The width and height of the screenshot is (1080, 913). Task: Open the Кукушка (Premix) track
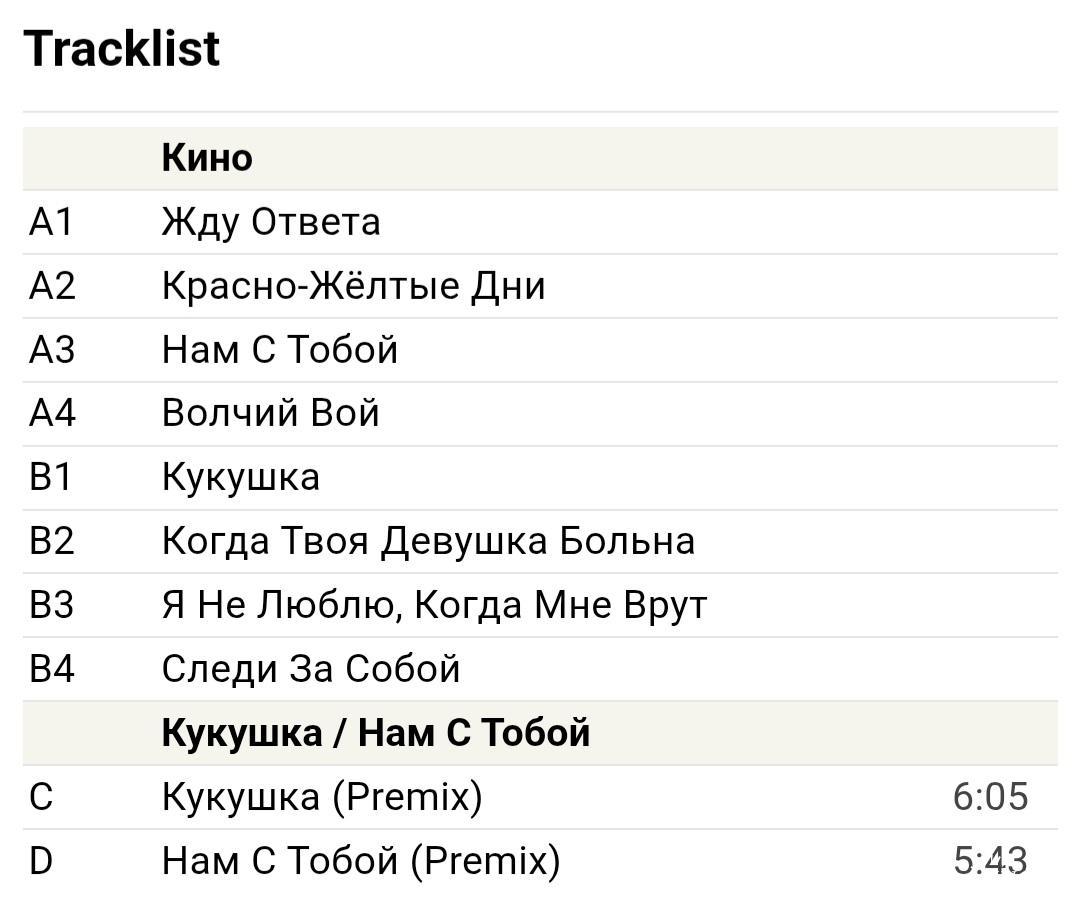pyautogui.click(x=322, y=797)
